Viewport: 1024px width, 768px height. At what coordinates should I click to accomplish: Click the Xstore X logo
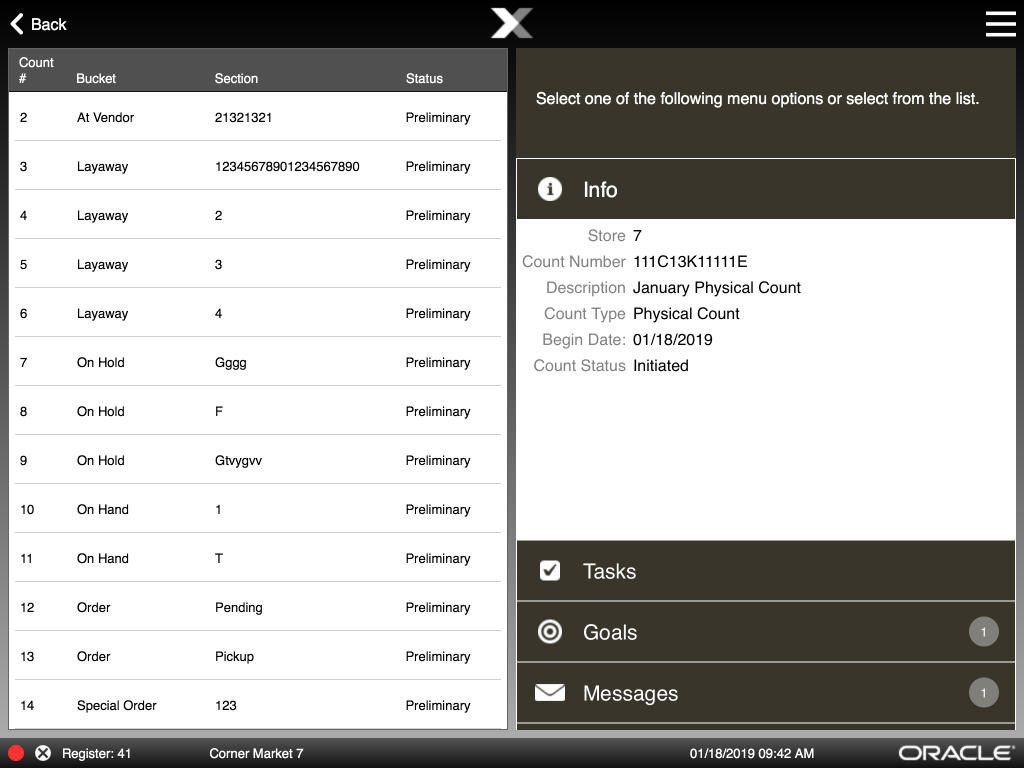click(x=511, y=24)
